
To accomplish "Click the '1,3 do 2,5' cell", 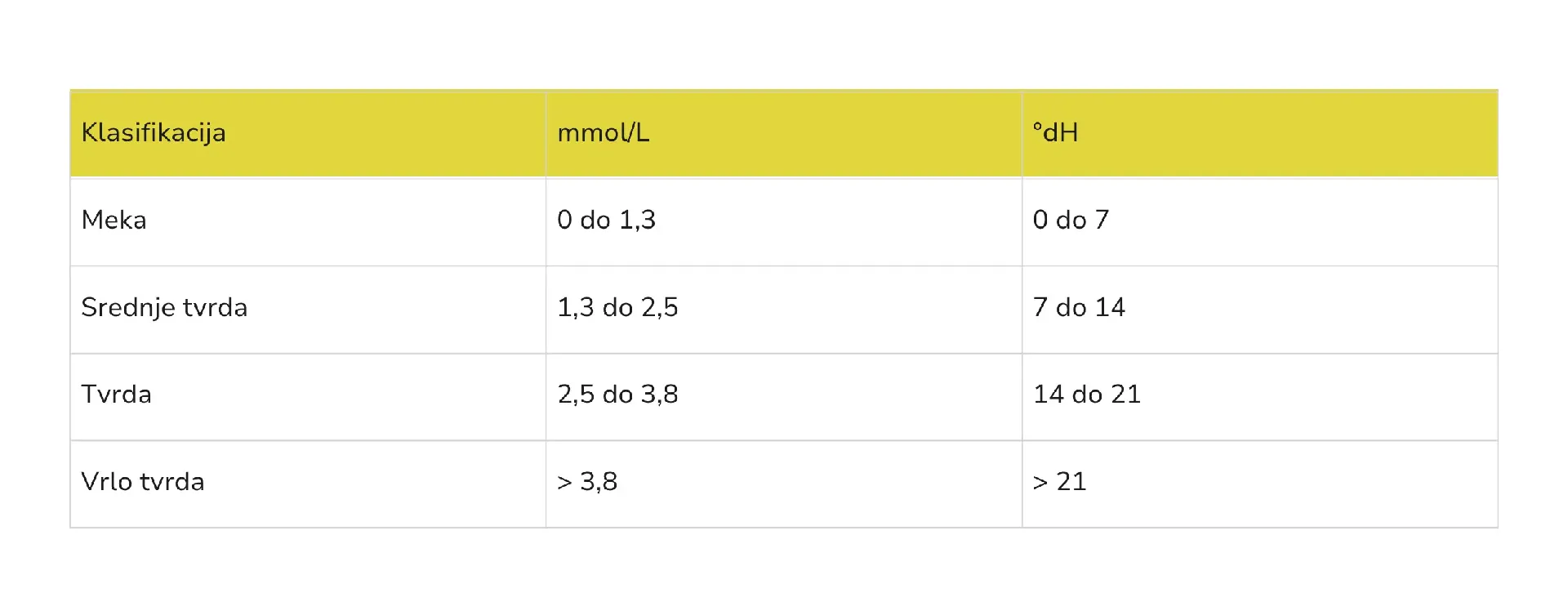I will 617,307.
